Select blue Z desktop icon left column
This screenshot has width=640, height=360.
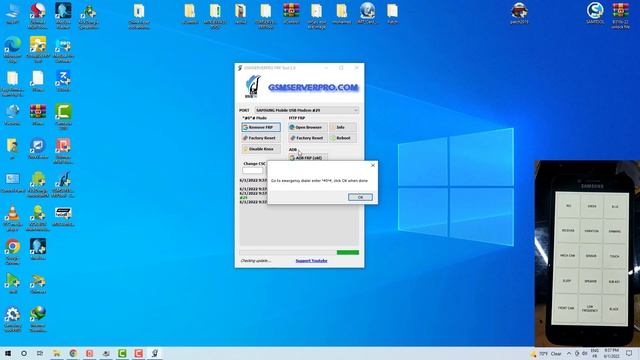pos(63,81)
